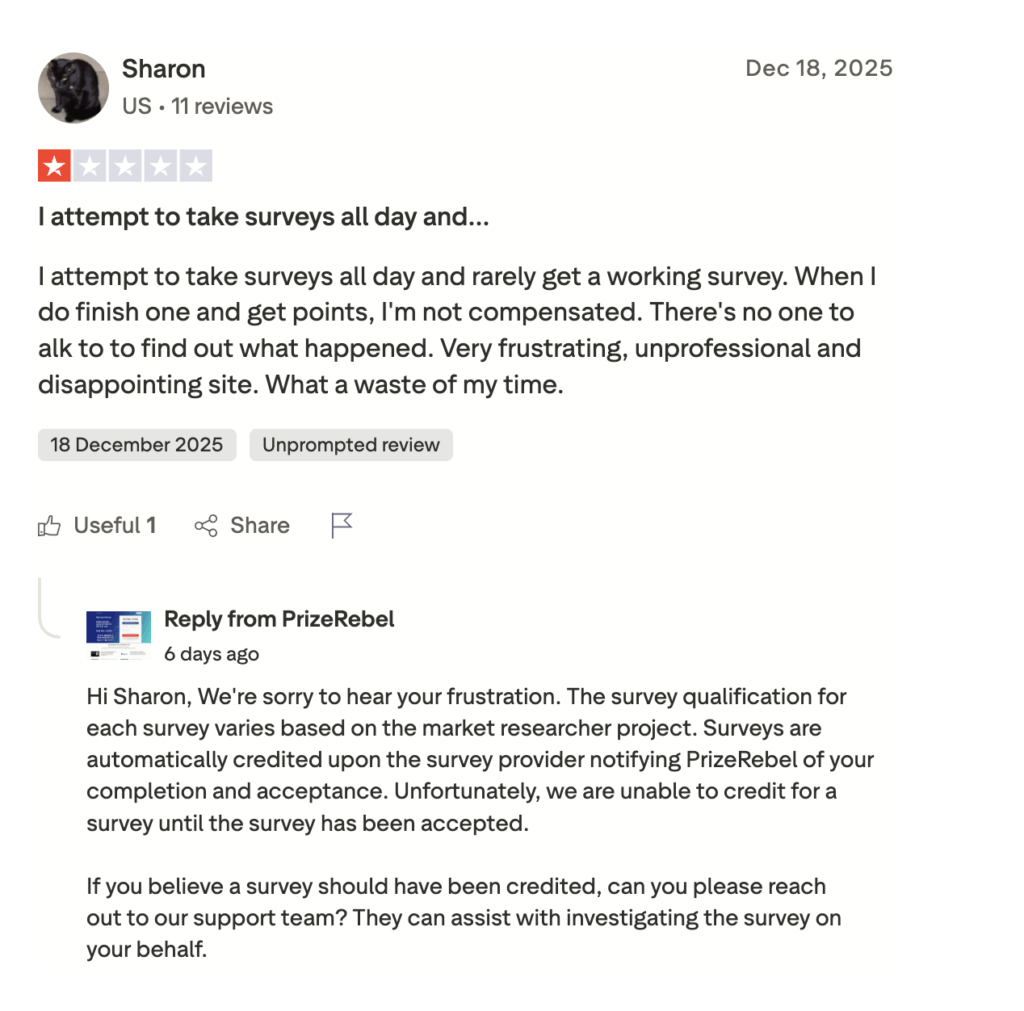Click the fifth star of the rating bar
The height and width of the screenshot is (1011, 1024).
click(x=194, y=165)
